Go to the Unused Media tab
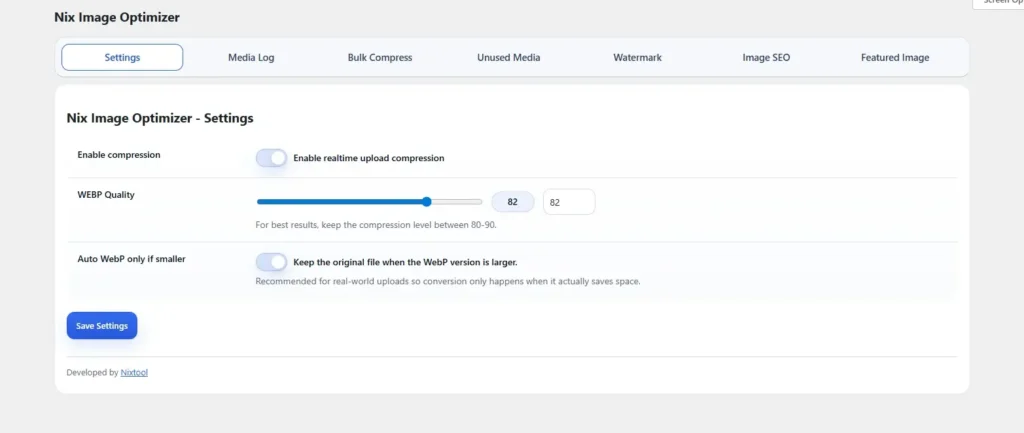The width and height of the screenshot is (1024, 433). [509, 57]
